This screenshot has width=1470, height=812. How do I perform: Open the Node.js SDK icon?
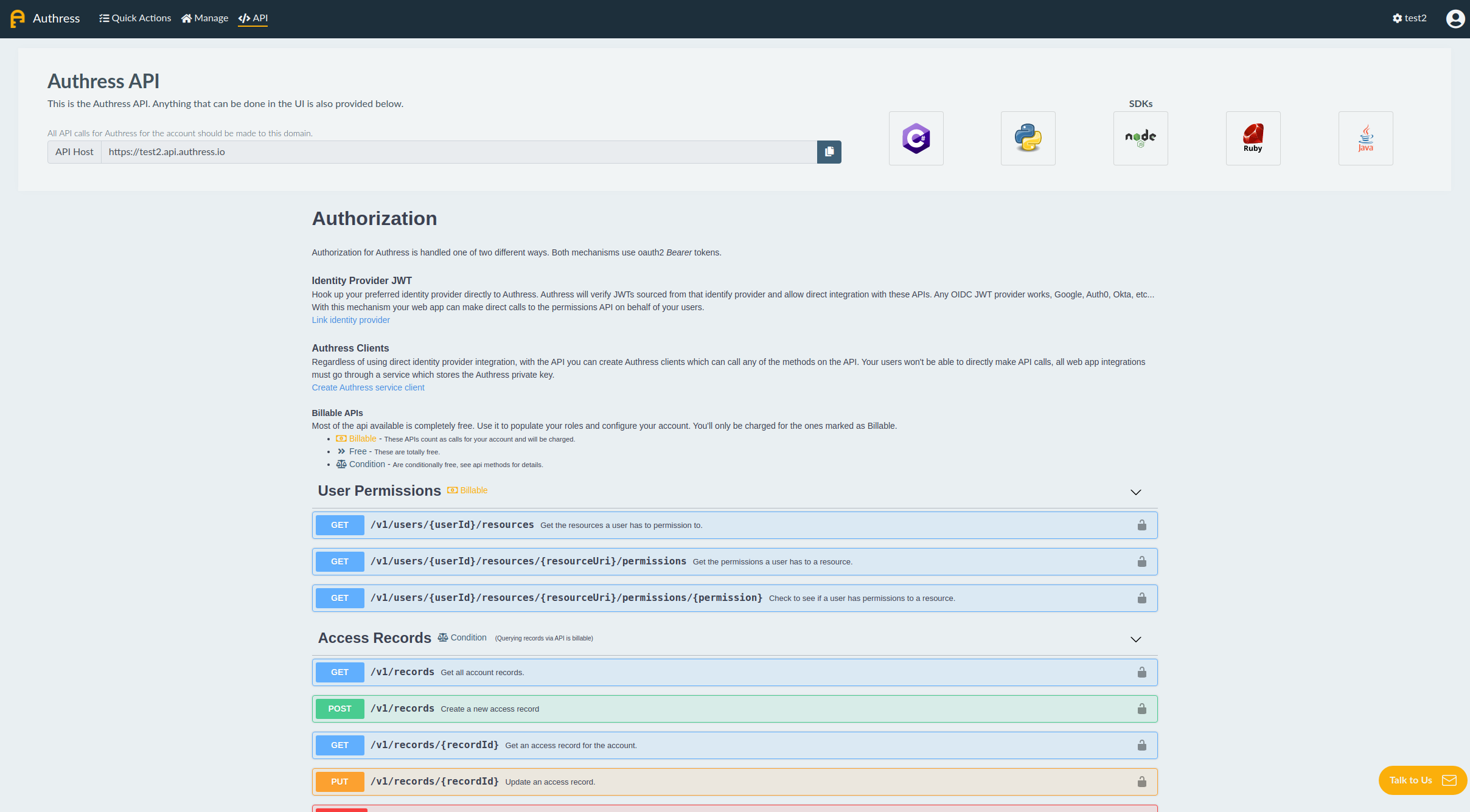1140,138
